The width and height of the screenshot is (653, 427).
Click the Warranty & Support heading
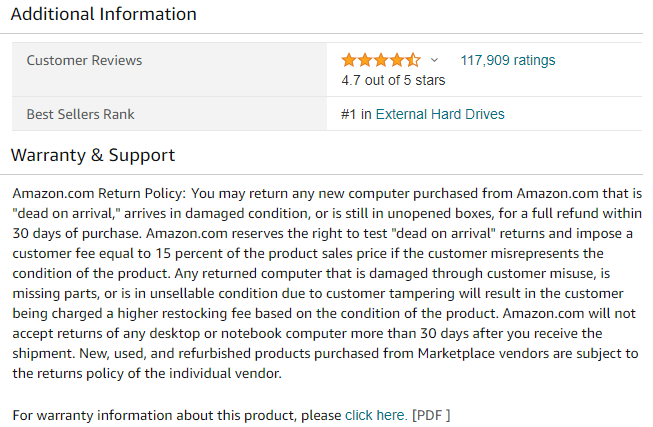92,155
